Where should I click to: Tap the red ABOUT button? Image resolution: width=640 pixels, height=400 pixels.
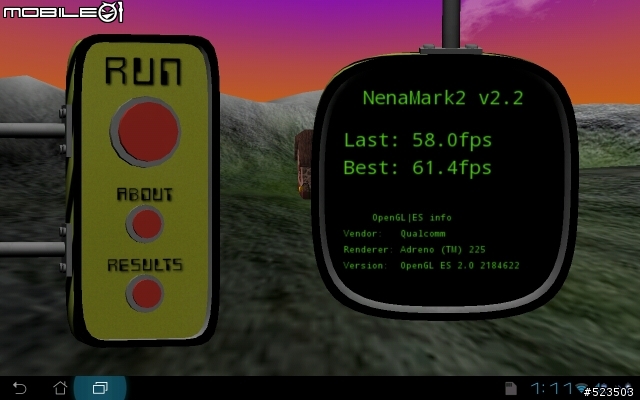[x=145, y=224]
